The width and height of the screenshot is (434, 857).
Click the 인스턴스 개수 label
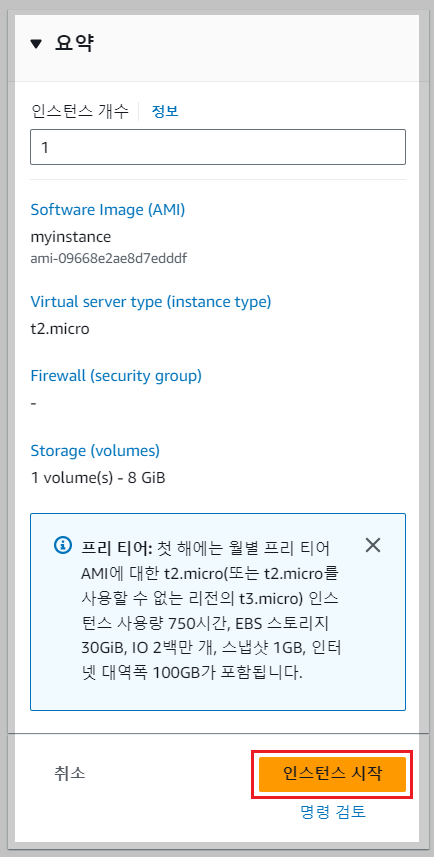click(x=80, y=111)
